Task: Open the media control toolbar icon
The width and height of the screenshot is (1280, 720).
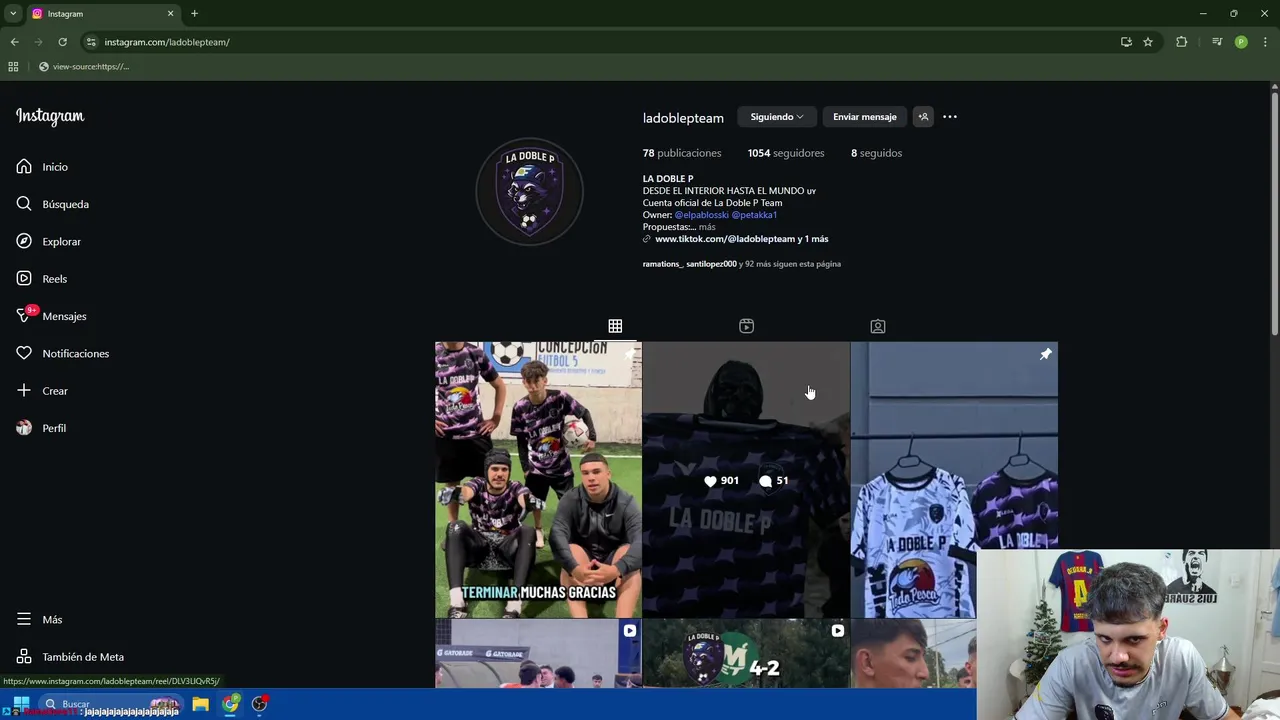Action: click(x=1217, y=42)
